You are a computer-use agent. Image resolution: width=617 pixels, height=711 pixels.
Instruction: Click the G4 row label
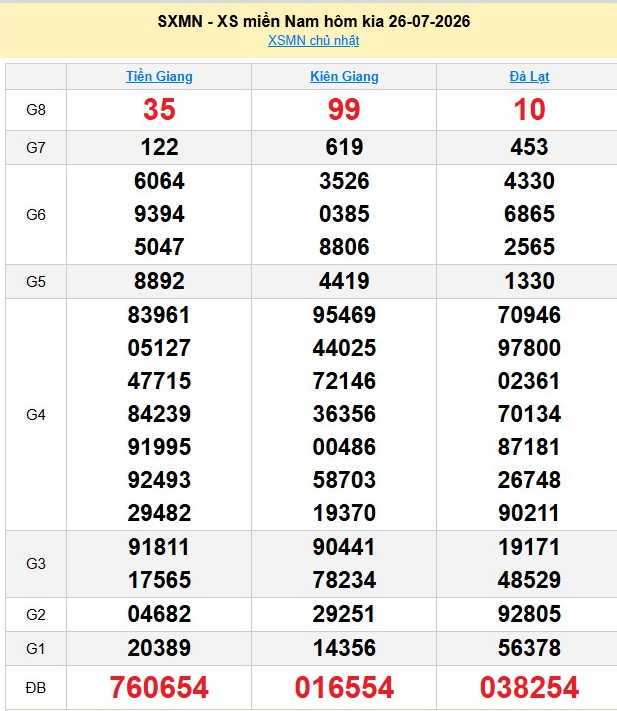(x=36, y=414)
